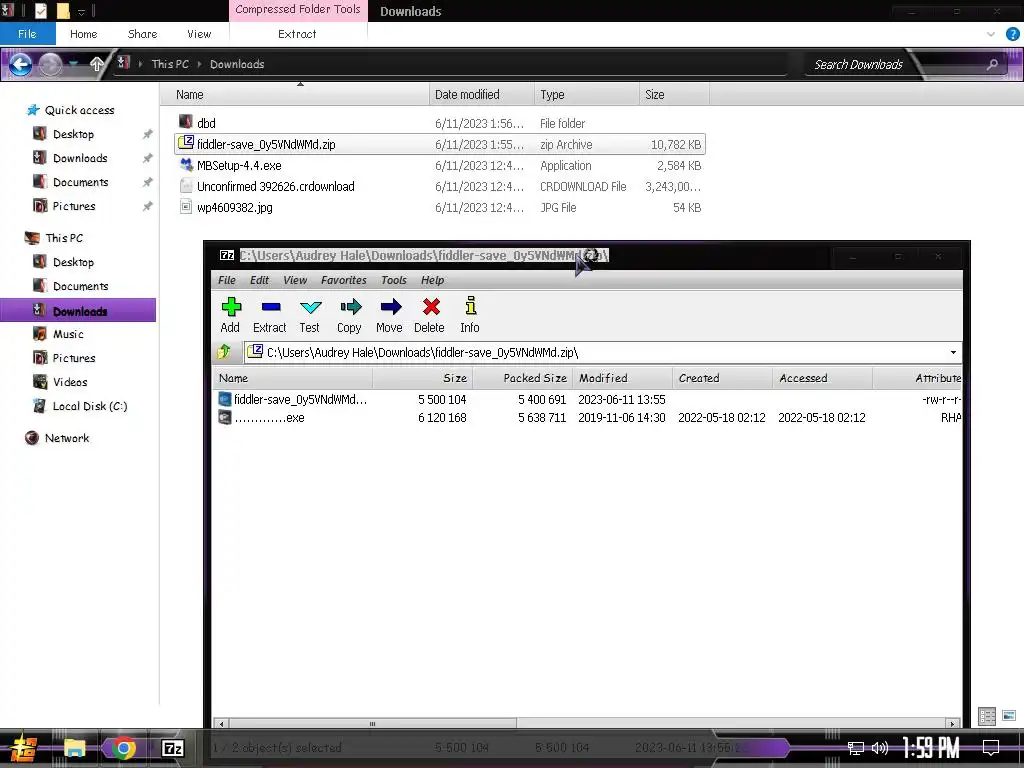1024x768 pixels.
Task: Launch Google Chrome from taskbar
Action: point(123,748)
